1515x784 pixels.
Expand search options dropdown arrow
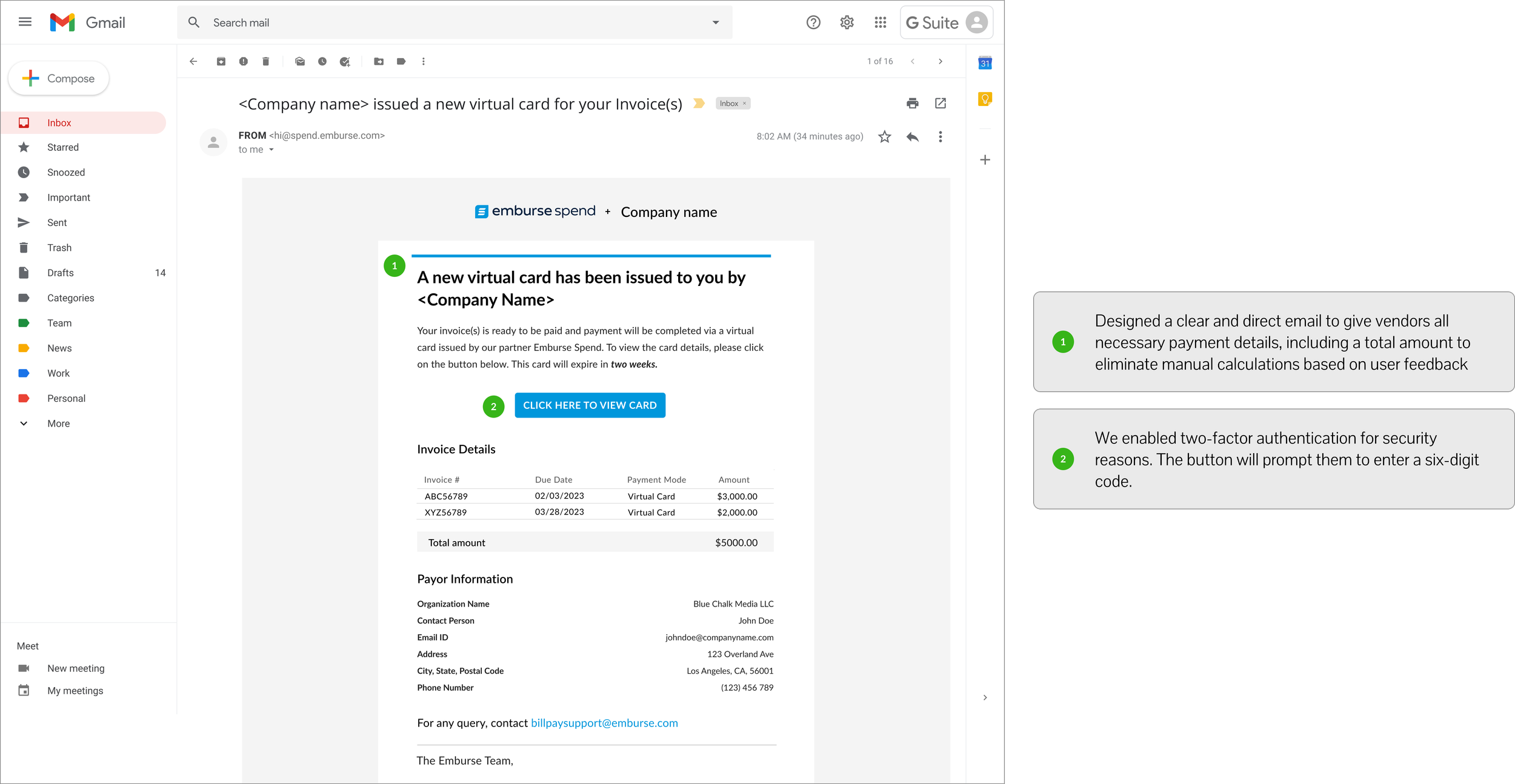tap(715, 23)
